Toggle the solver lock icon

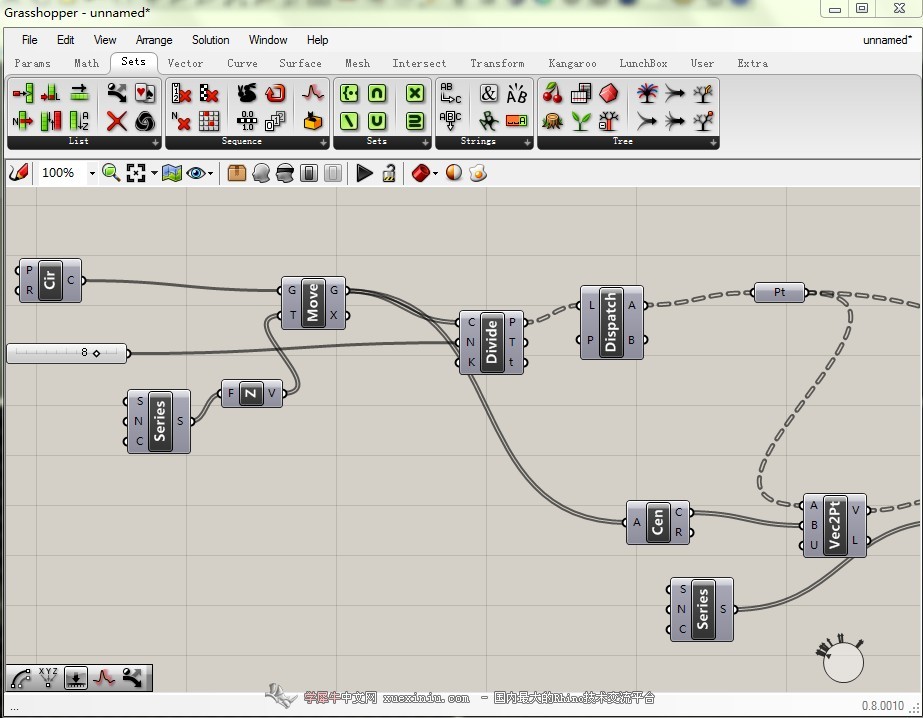click(x=389, y=173)
